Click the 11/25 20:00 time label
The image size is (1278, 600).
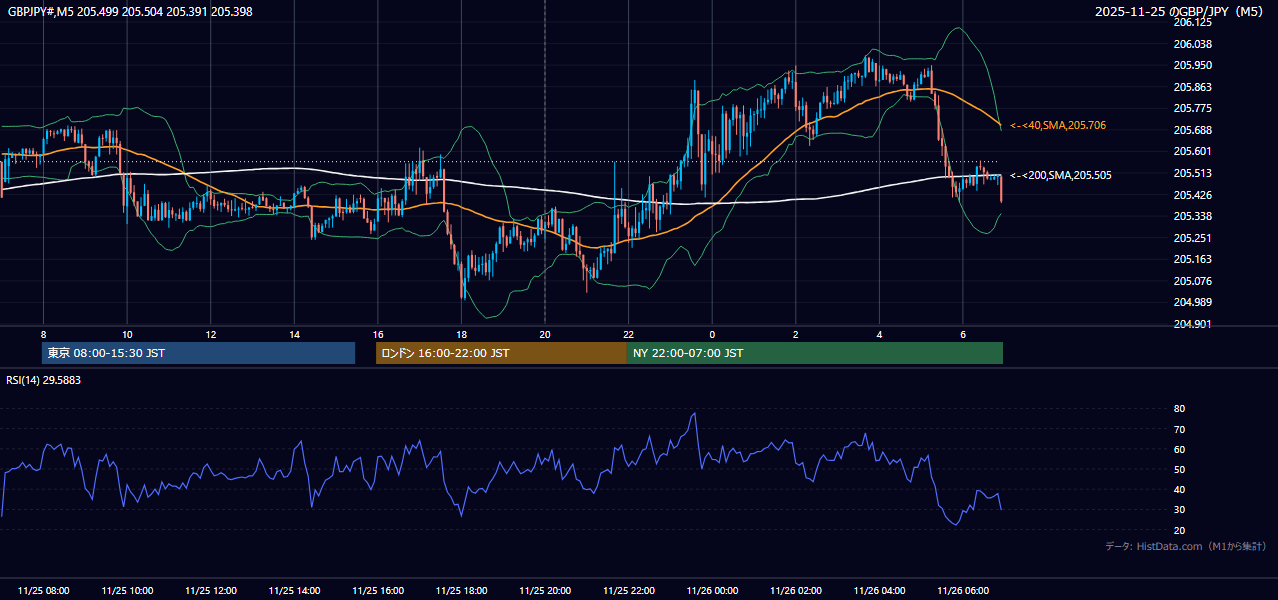click(545, 591)
